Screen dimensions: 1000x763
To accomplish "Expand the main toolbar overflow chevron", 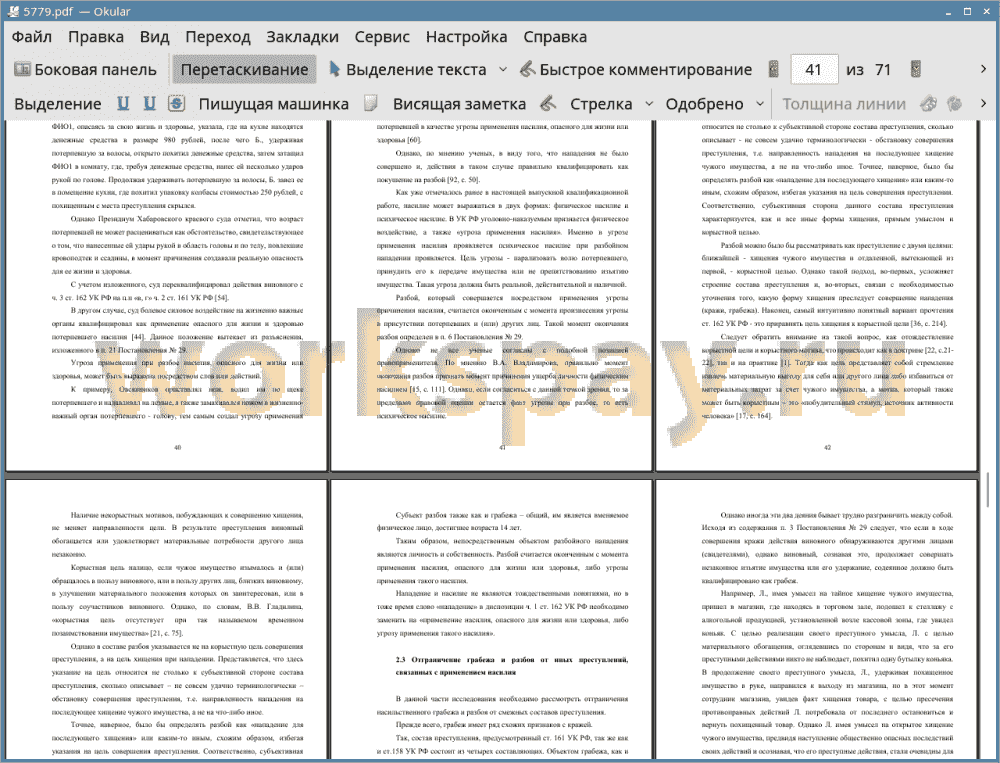I will (x=983, y=69).
